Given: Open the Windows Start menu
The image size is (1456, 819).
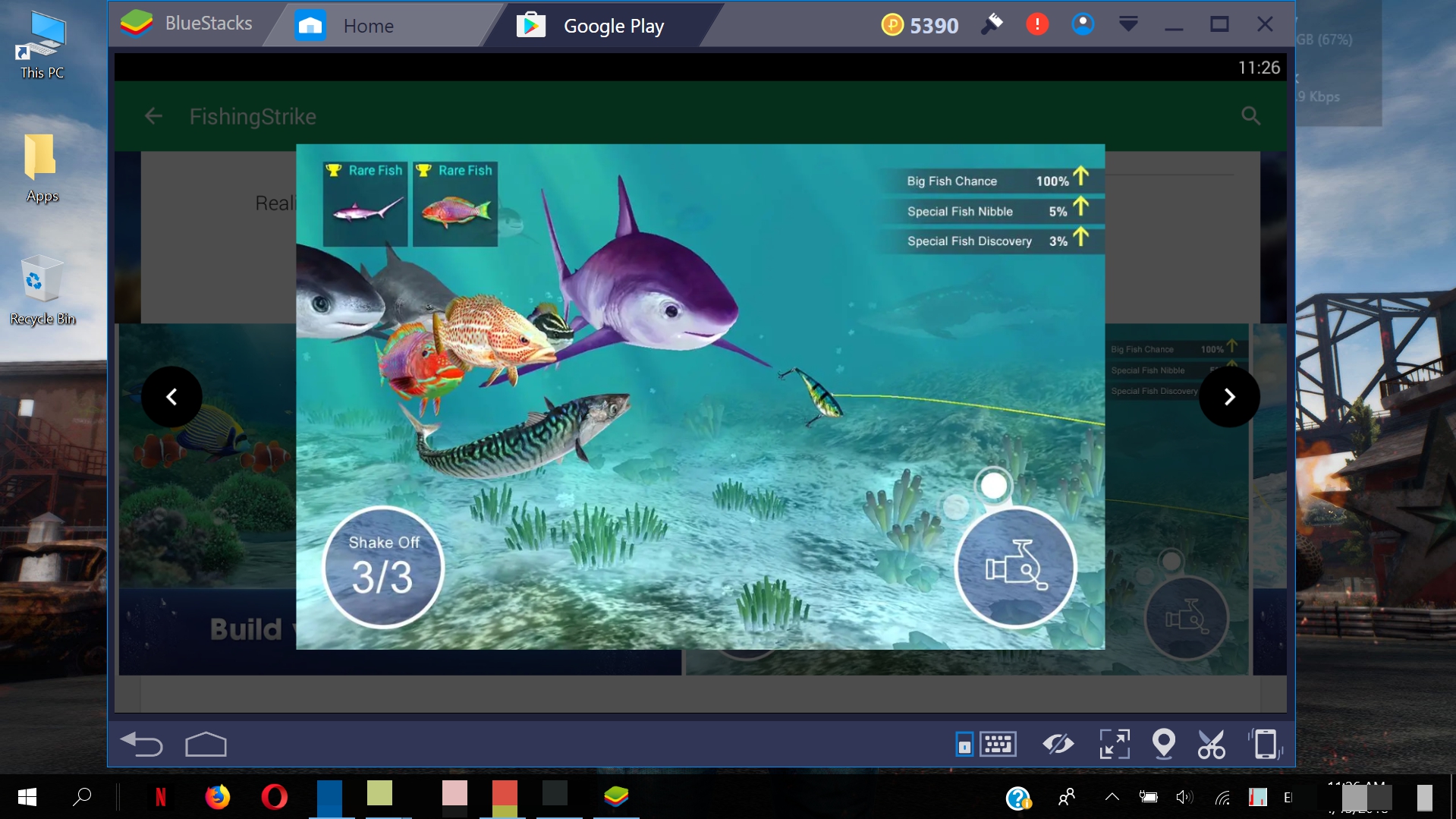Looking at the screenshot, I should click(x=27, y=797).
